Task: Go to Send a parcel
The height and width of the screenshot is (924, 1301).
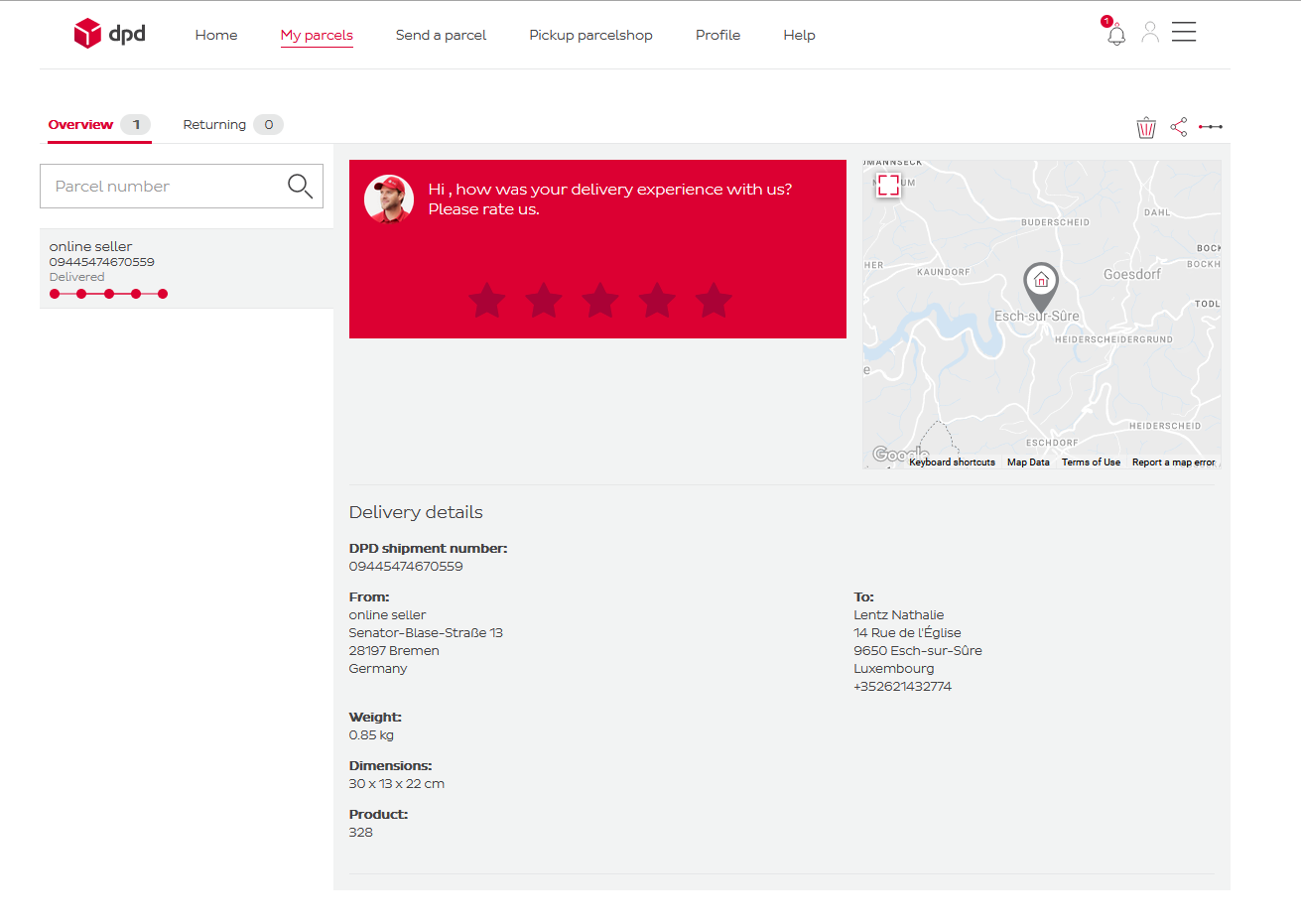Action: pos(441,35)
